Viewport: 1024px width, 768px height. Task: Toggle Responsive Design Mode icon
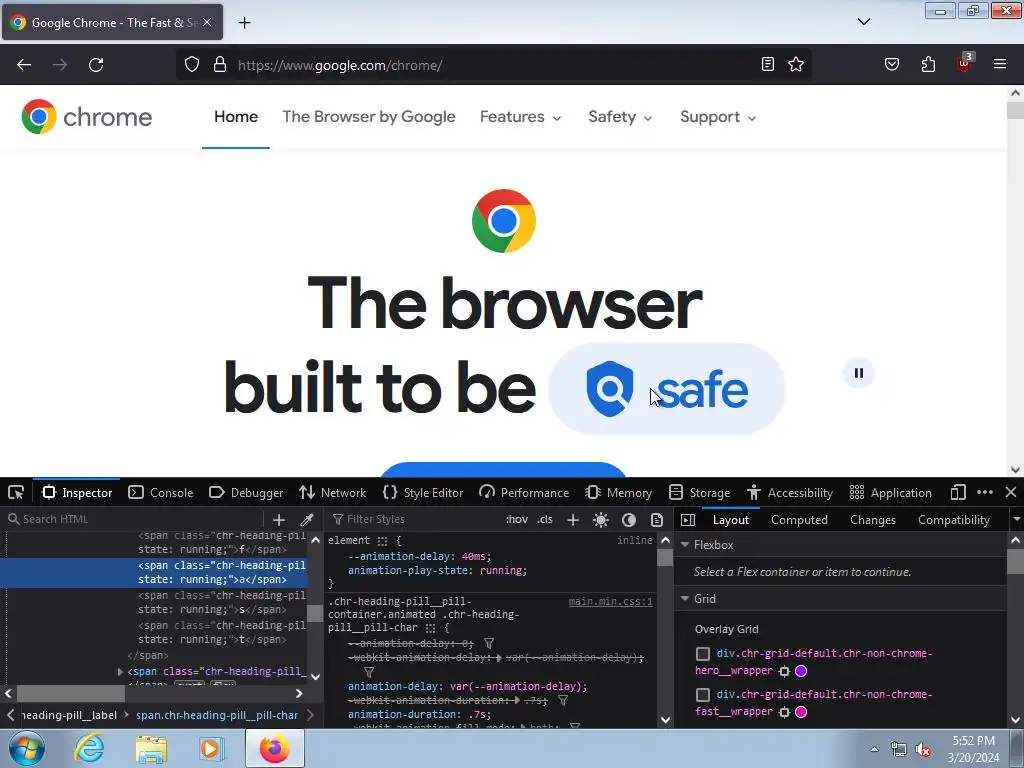point(958,492)
